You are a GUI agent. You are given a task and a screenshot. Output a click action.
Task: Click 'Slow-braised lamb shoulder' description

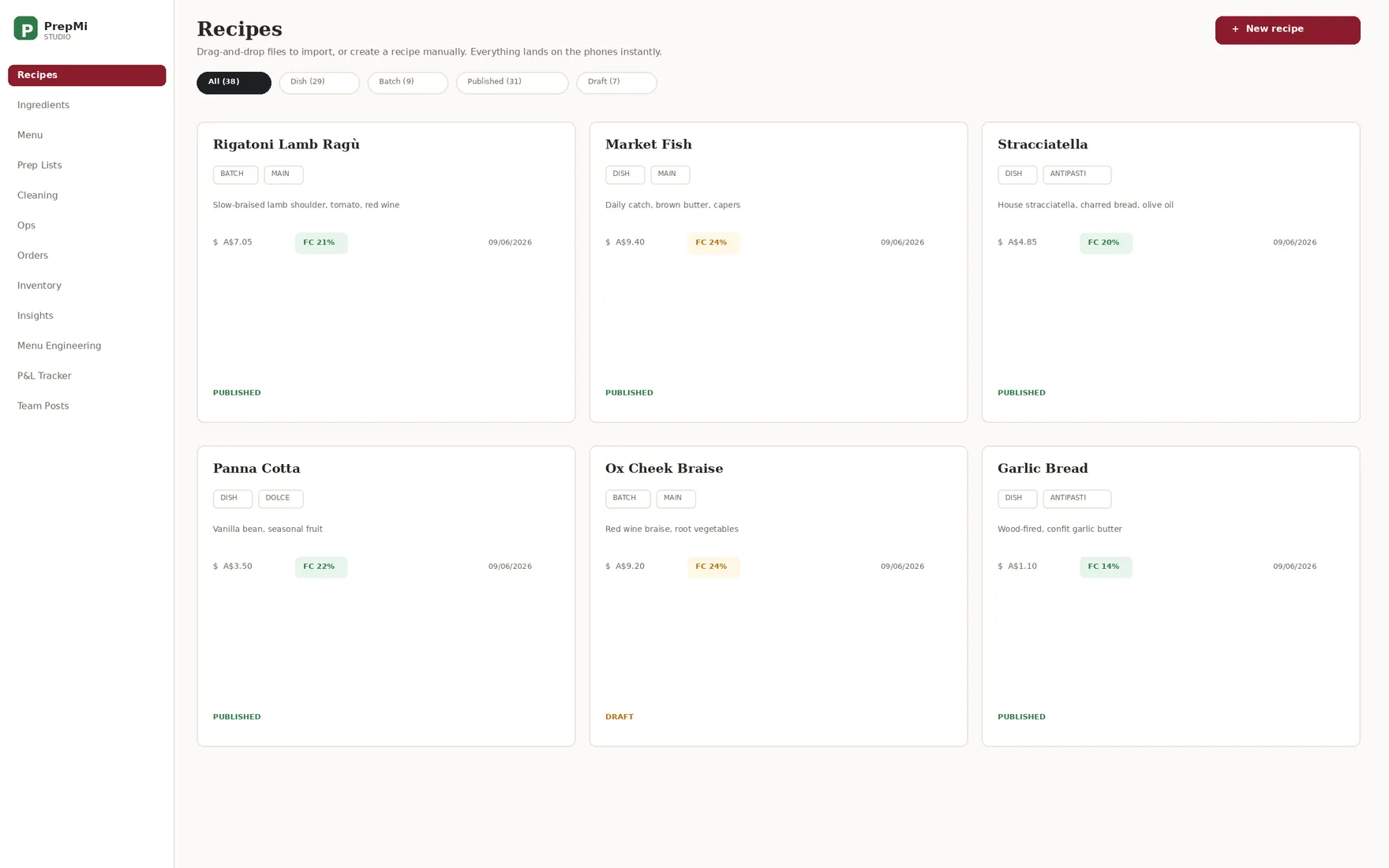pos(306,205)
